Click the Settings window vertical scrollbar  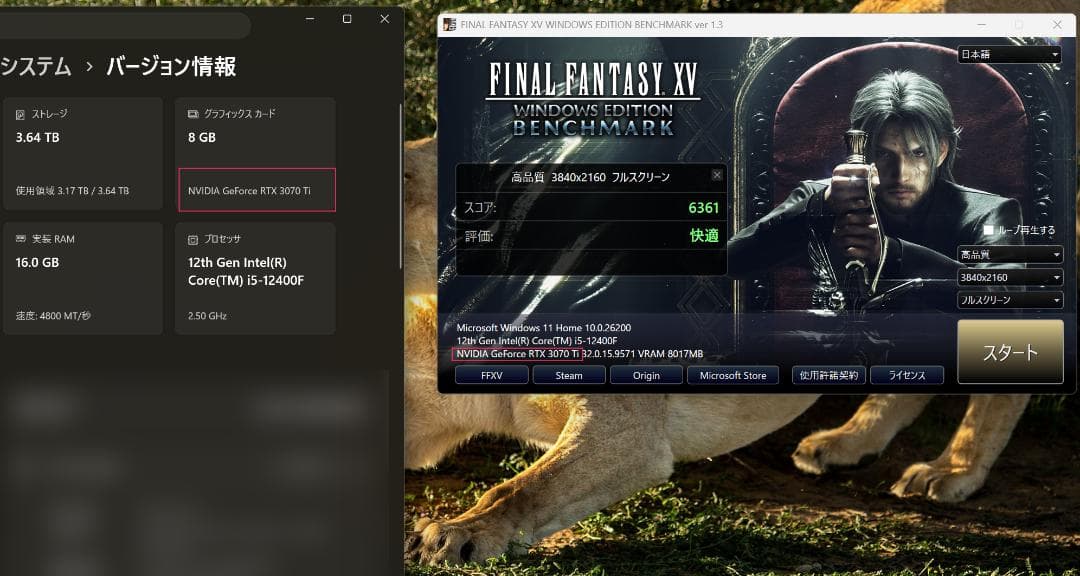pyautogui.click(x=400, y=186)
